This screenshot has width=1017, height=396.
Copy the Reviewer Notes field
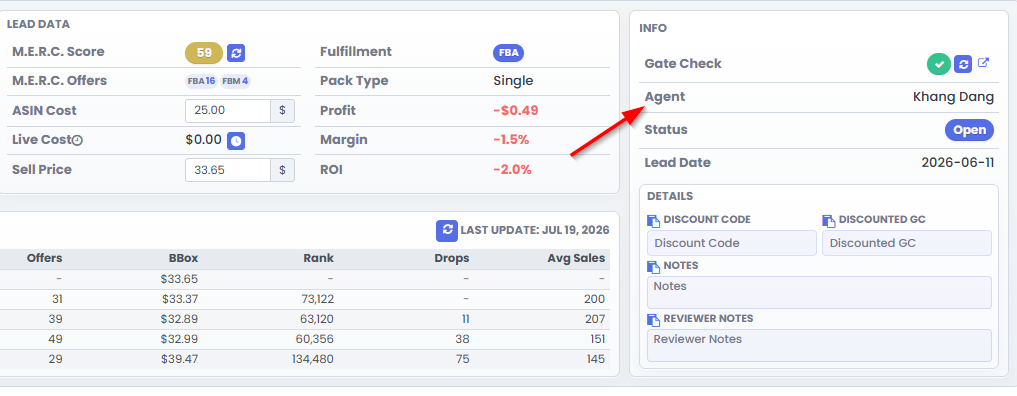pyautogui.click(x=653, y=320)
